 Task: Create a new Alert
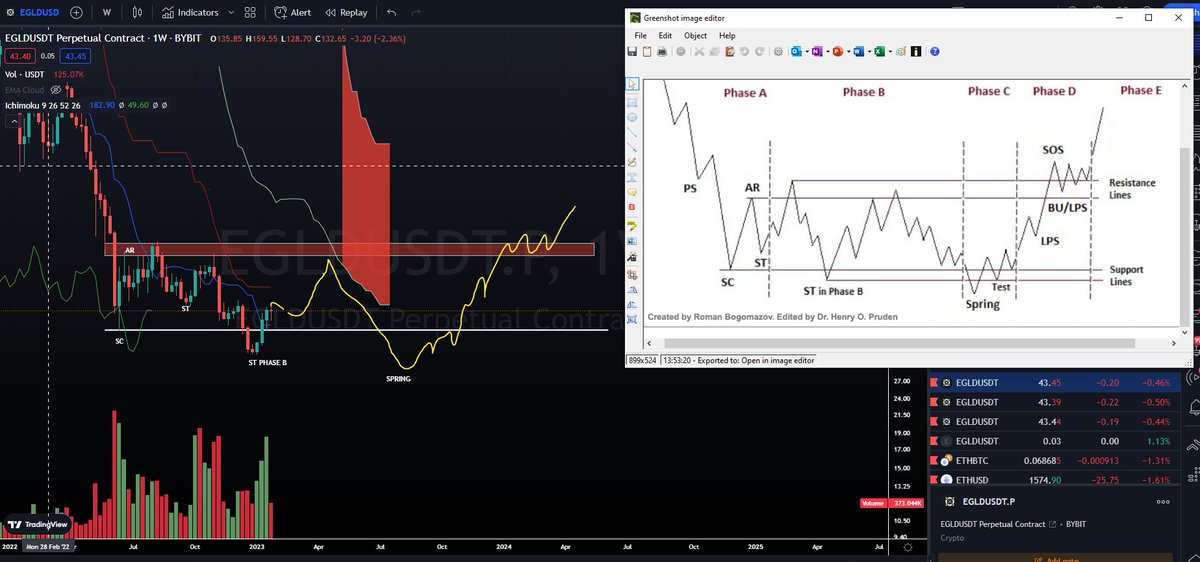pyautogui.click(x=292, y=13)
